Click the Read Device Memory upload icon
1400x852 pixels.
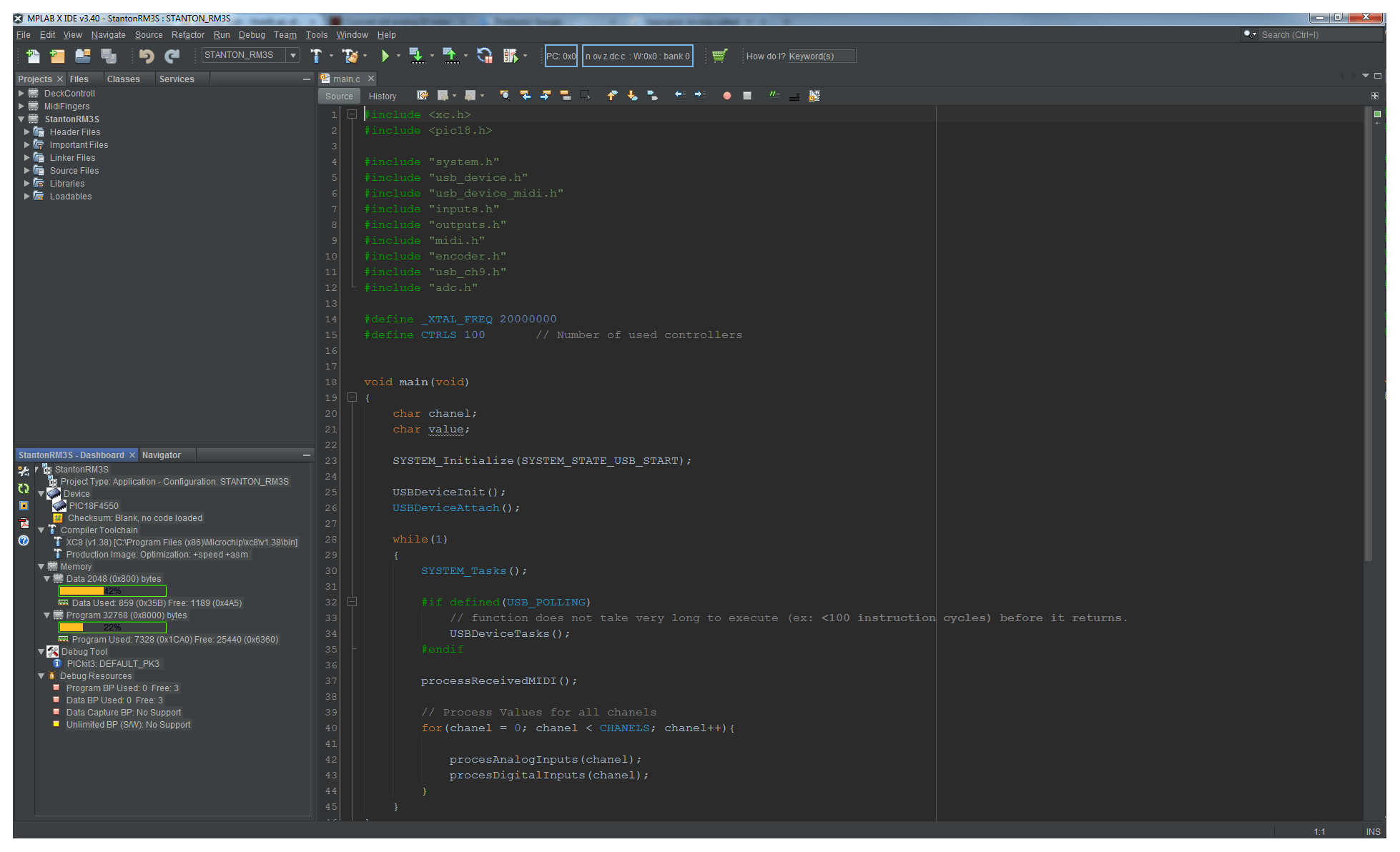450,56
